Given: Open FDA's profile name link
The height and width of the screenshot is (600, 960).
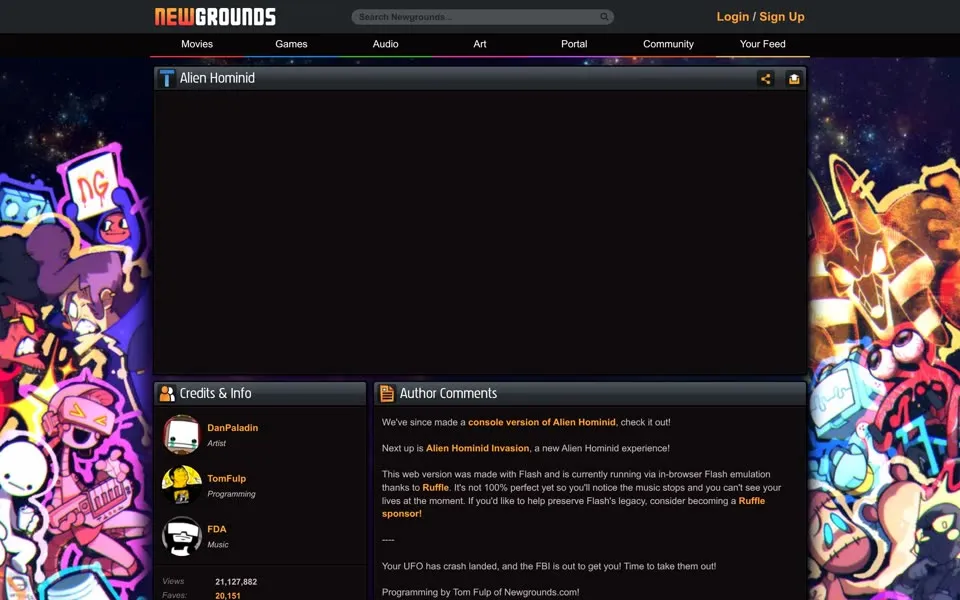Looking at the screenshot, I should pos(217,529).
